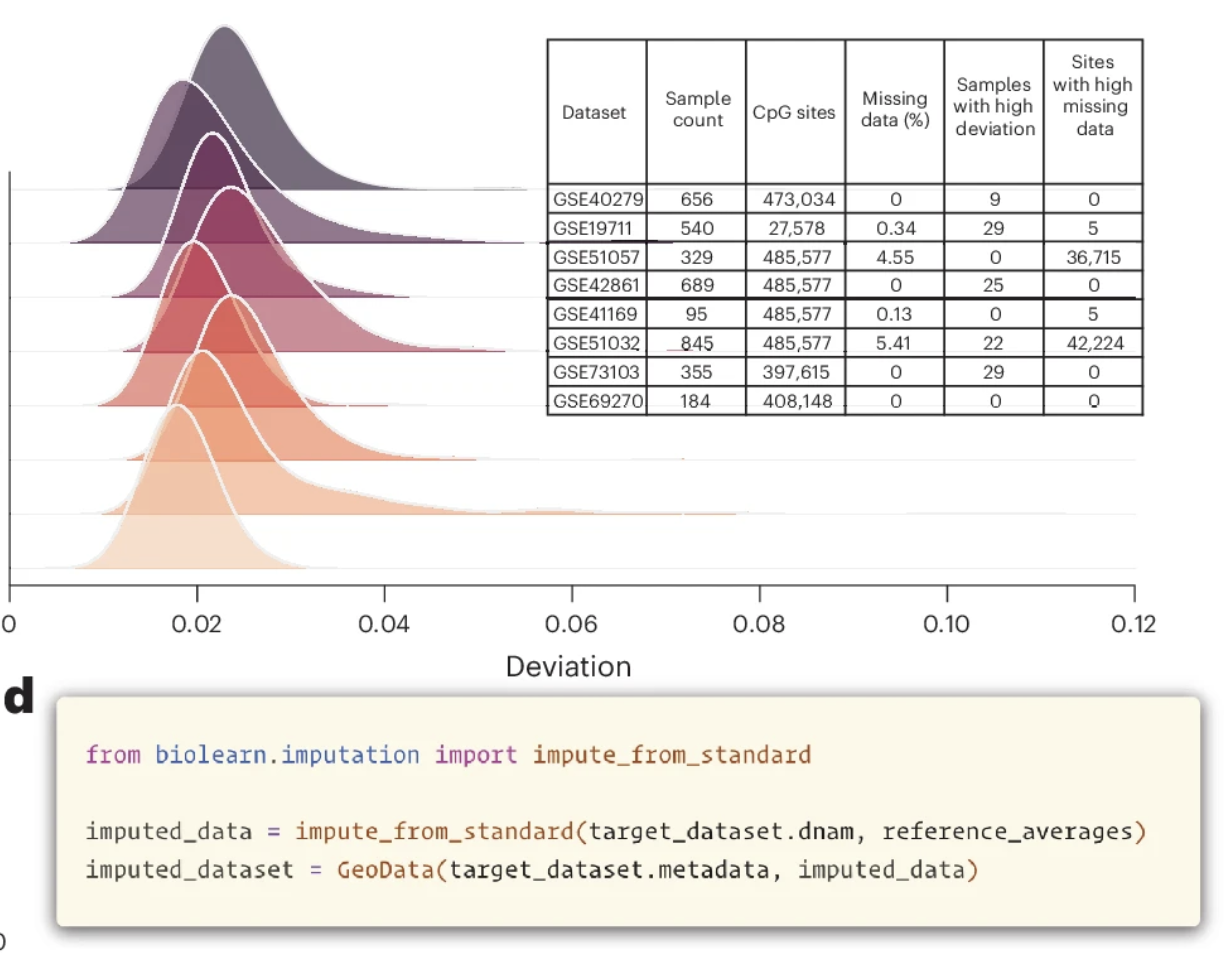Click "Sites with high missing data" header
The height and width of the screenshot is (966, 1230).
click(1092, 96)
